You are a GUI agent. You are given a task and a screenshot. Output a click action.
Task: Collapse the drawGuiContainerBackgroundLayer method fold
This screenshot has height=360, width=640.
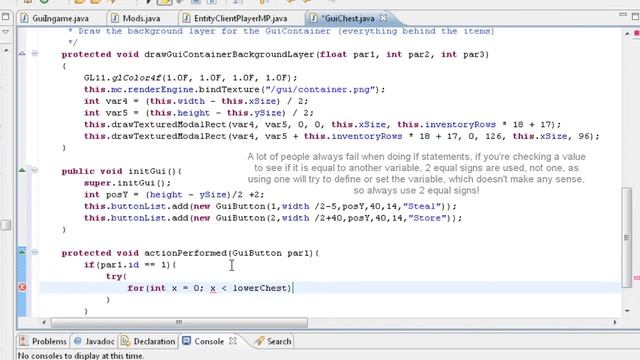click(35, 53)
